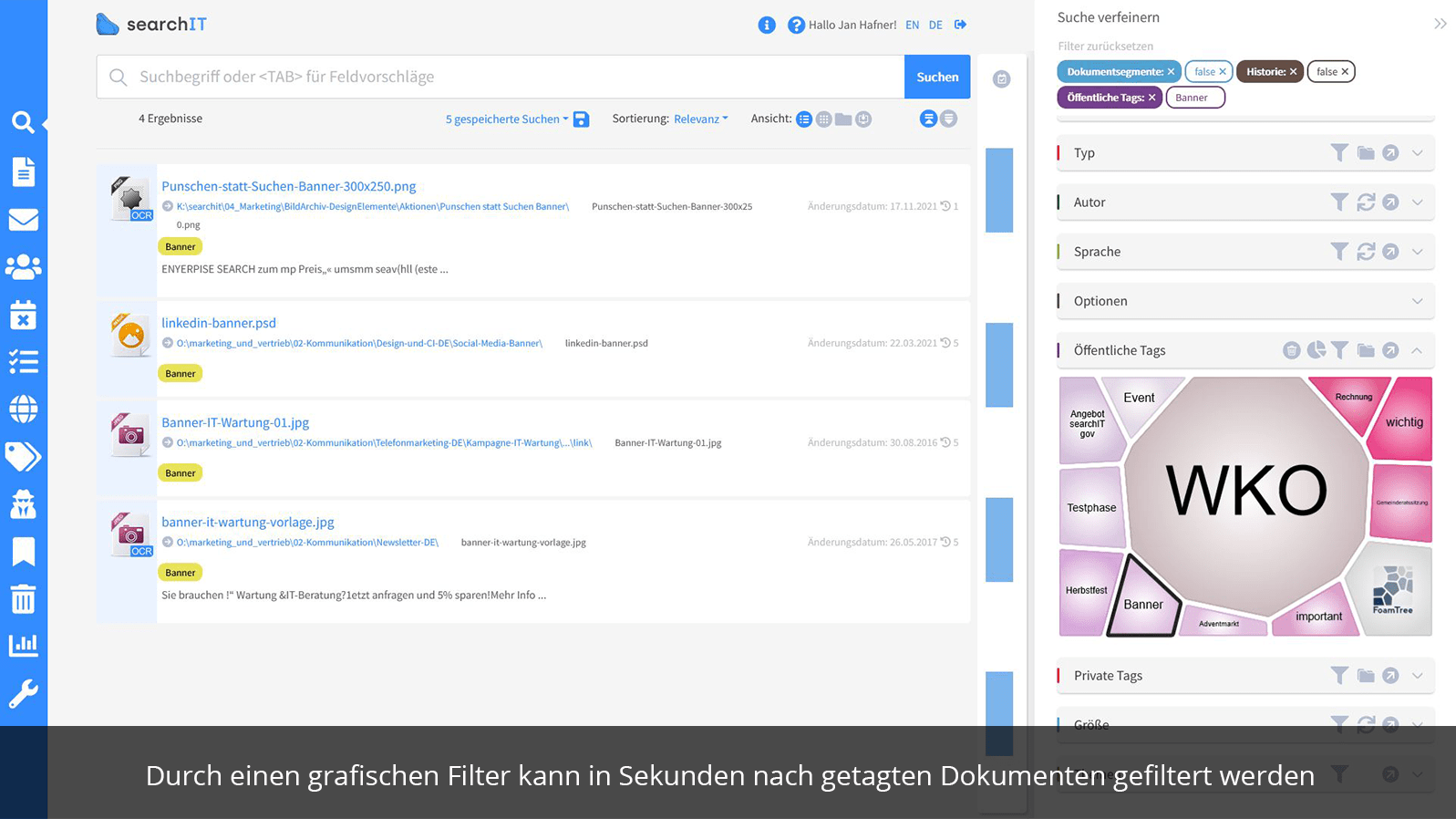Remove the Öffentliche Tags filter chip
The width and height of the screenshot is (1456, 819).
pyautogui.click(x=1151, y=98)
